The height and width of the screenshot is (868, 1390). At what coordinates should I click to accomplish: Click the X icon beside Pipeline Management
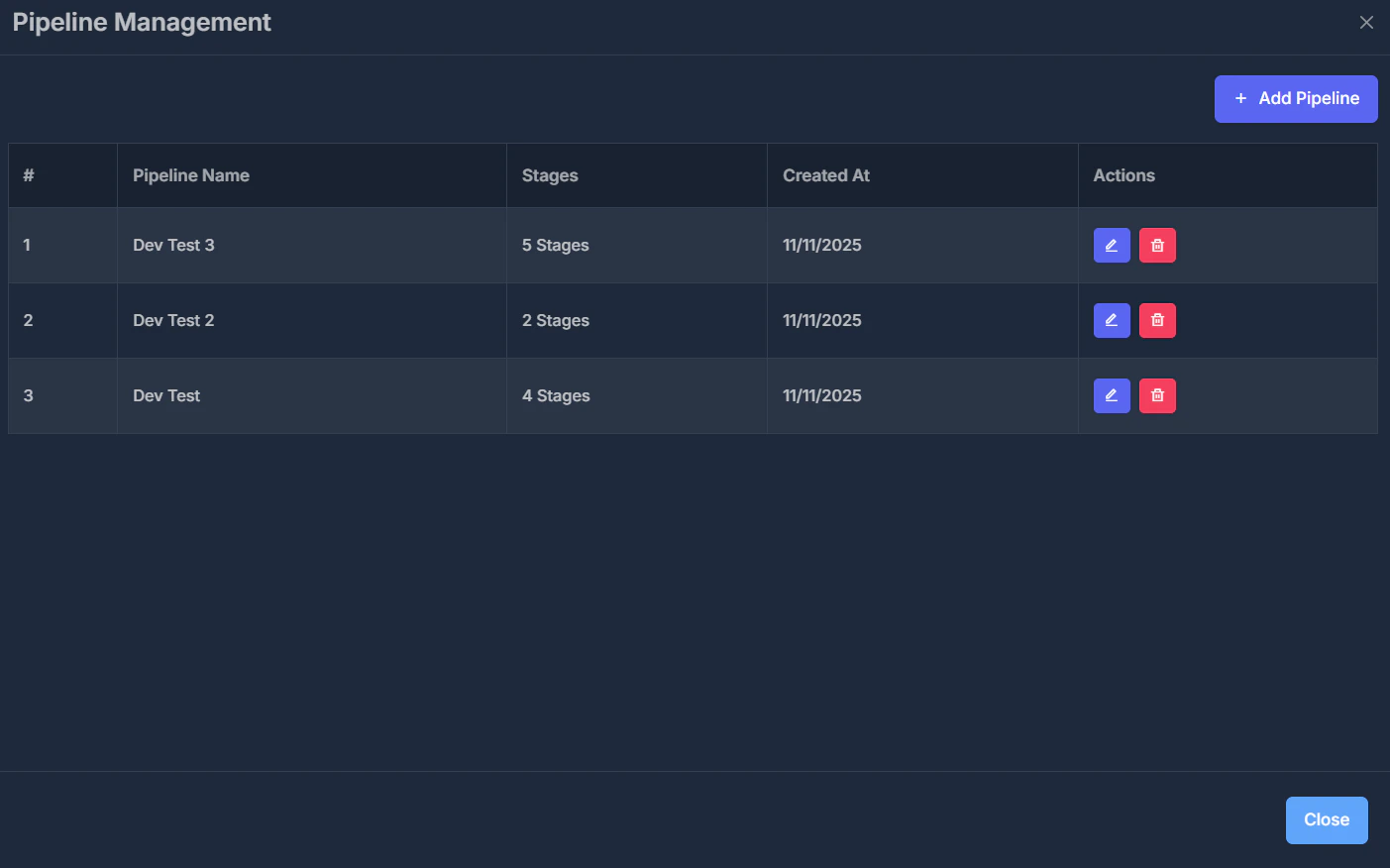coord(1366,22)
